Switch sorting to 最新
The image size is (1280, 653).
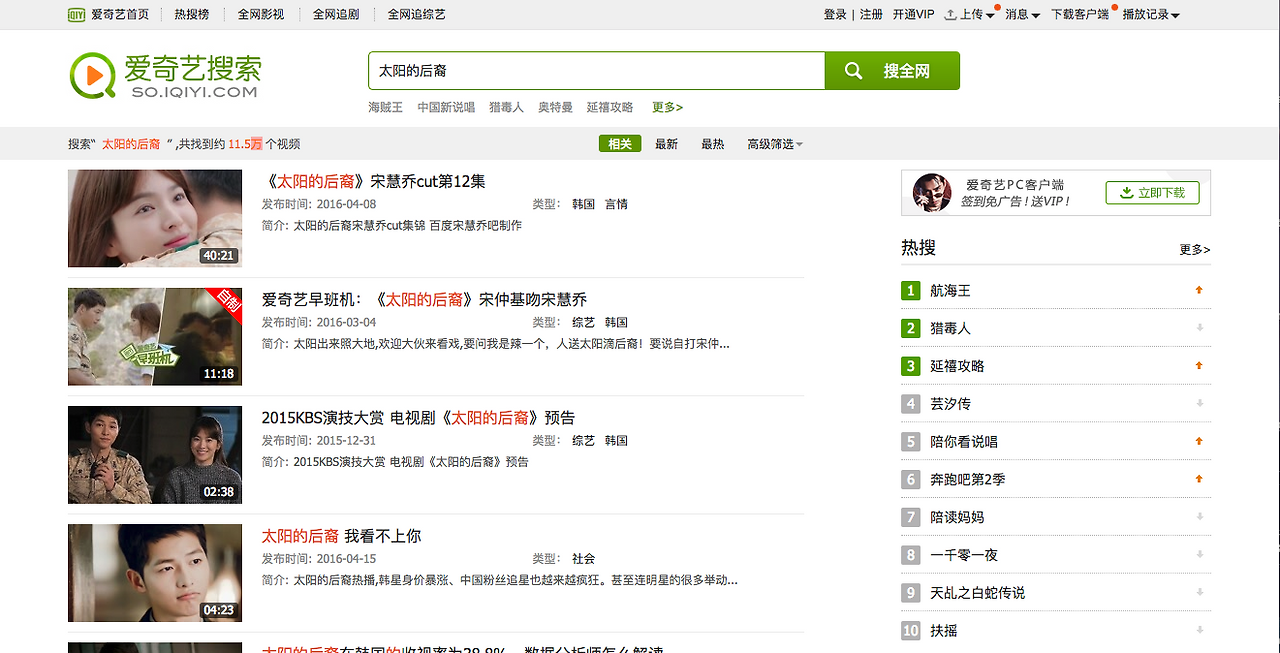click(x=666, y=144)
